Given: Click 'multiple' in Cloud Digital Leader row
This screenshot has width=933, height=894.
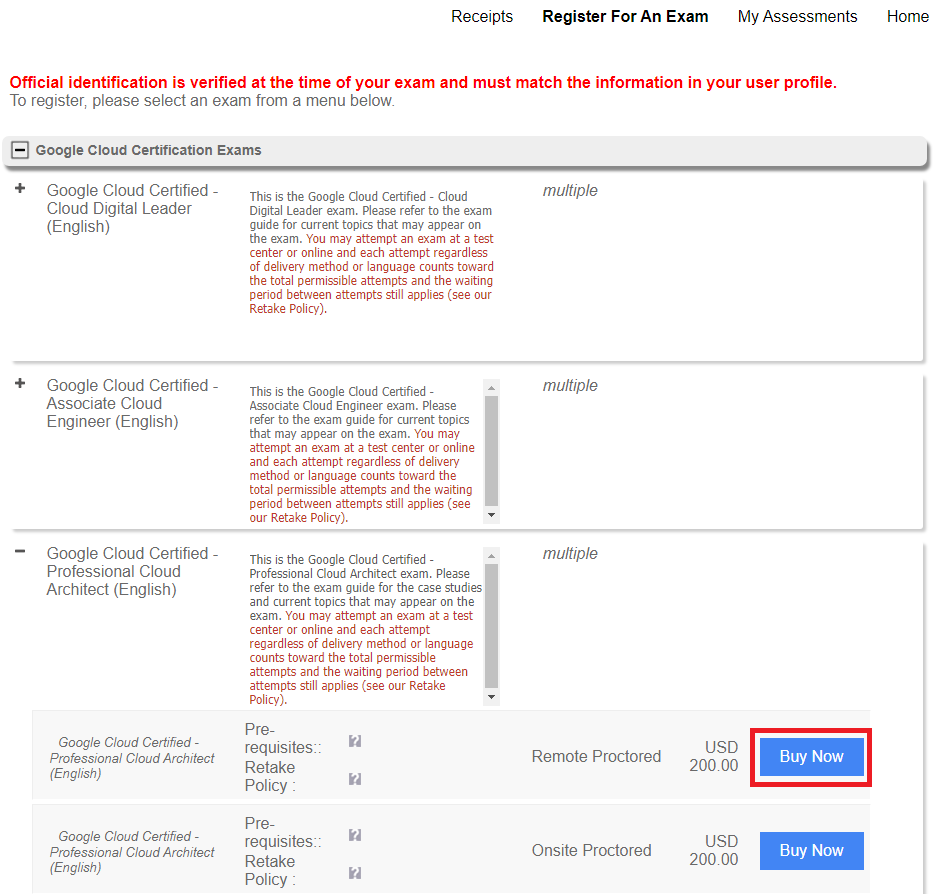Looking at the screenshot, I should [569, 190].
